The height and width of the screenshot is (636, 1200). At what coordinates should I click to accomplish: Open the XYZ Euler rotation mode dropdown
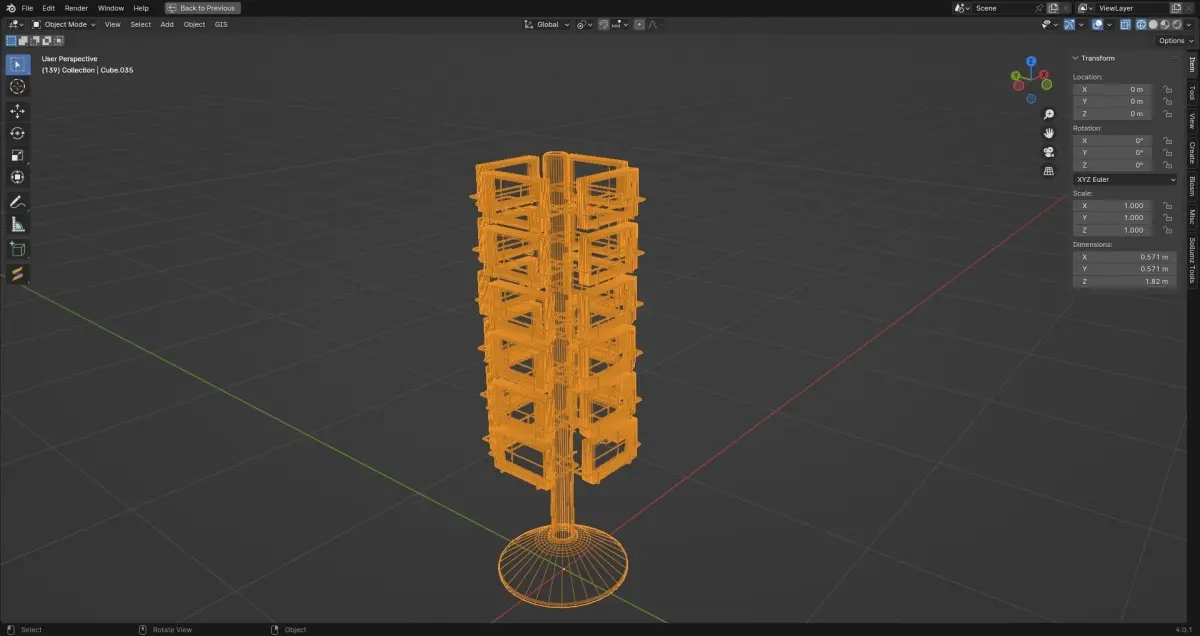tap(1125, 179)
